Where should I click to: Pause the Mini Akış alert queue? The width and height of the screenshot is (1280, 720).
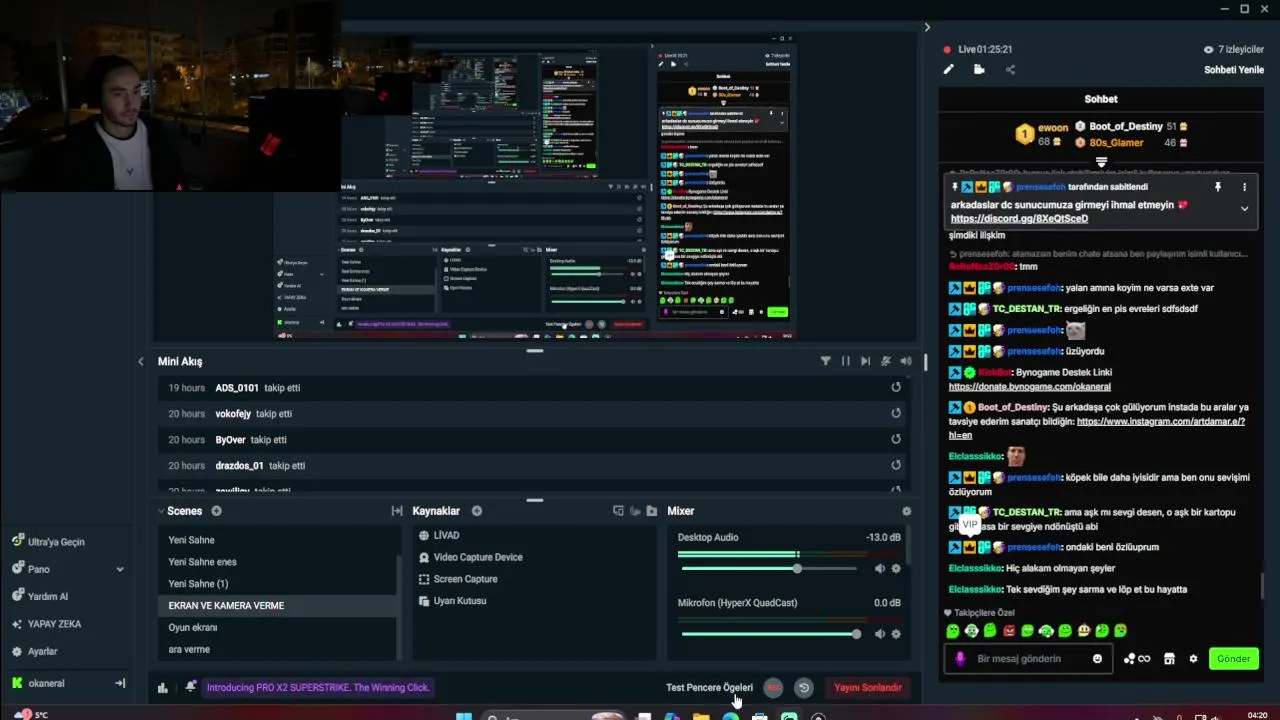pyautogui.click(x=845, y=361)
